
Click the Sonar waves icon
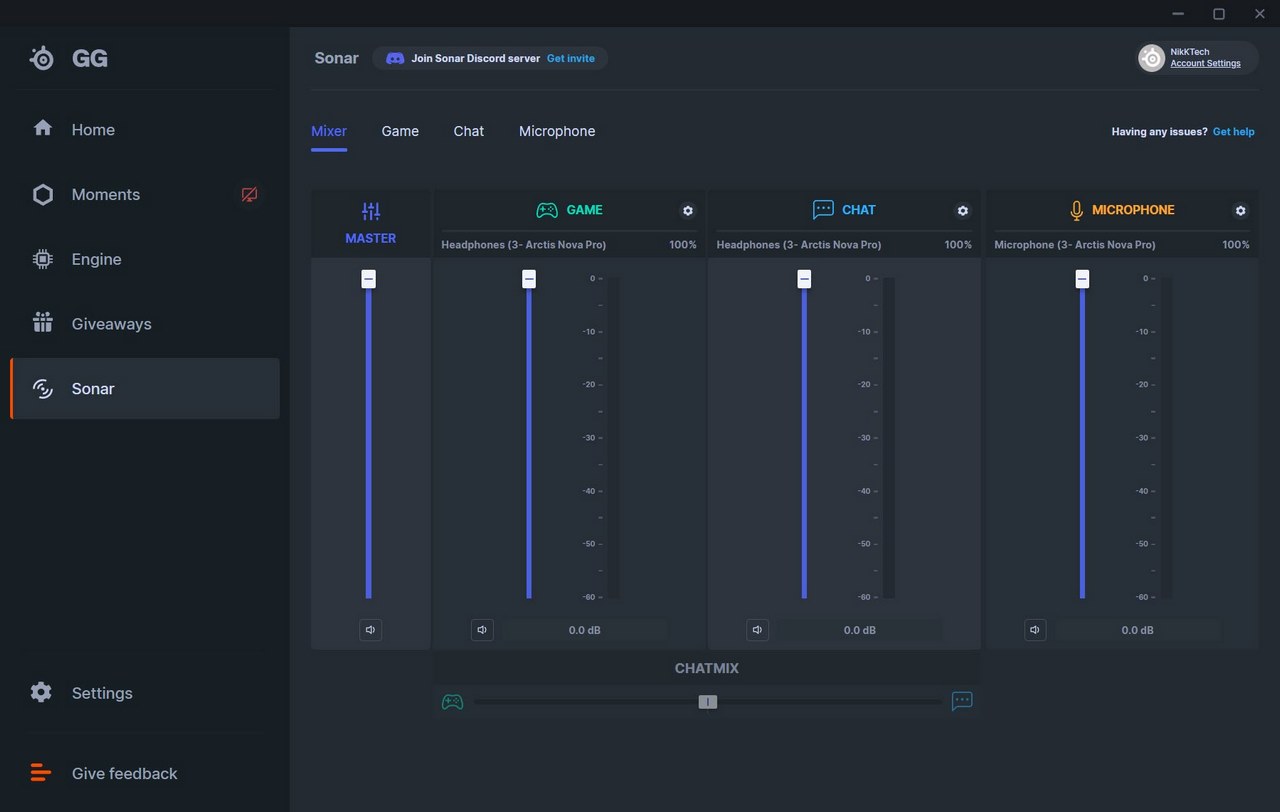(x=42, y=388)
